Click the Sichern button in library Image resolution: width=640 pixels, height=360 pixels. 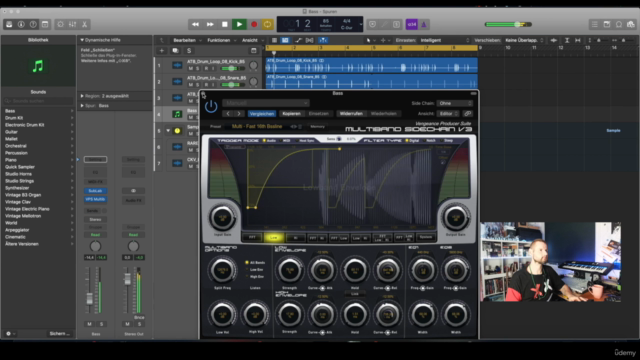coord(60,333)
